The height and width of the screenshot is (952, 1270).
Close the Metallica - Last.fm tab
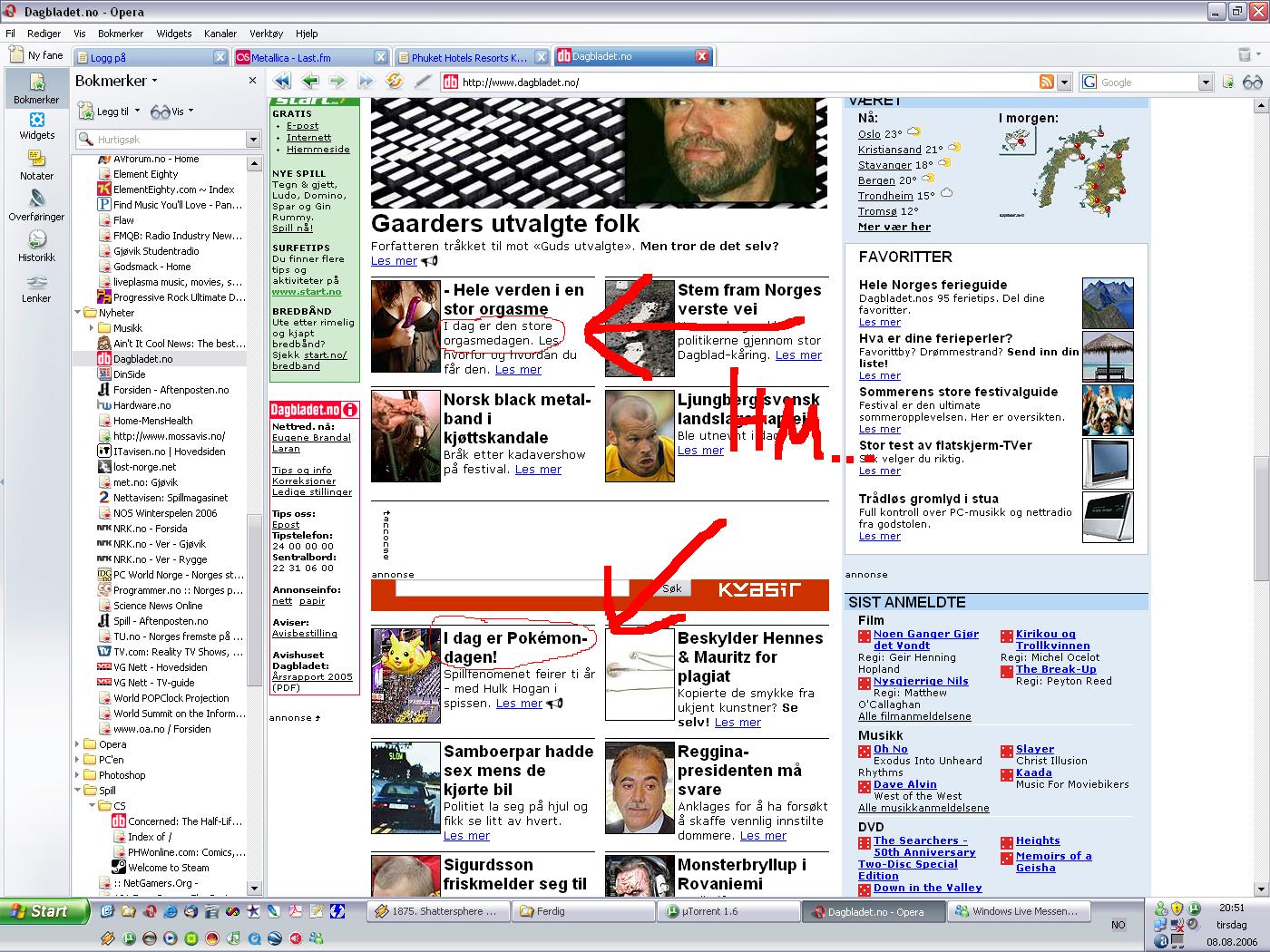[x=381, y=57]
